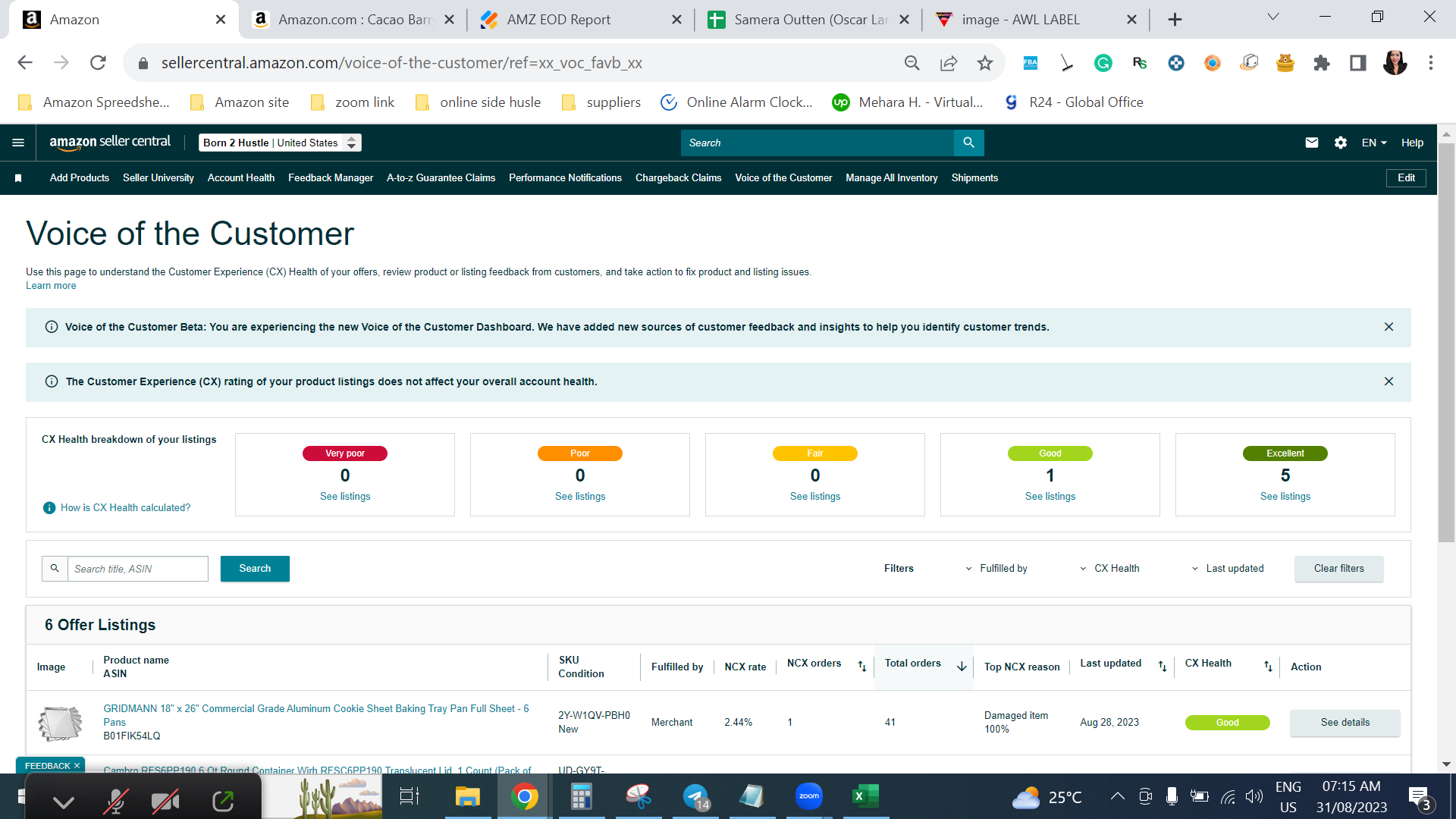The height and width of the screenshot is (819, 1456).
Task: Open Performance Notifications in the navigation bar
Action: tap(565, 178)
